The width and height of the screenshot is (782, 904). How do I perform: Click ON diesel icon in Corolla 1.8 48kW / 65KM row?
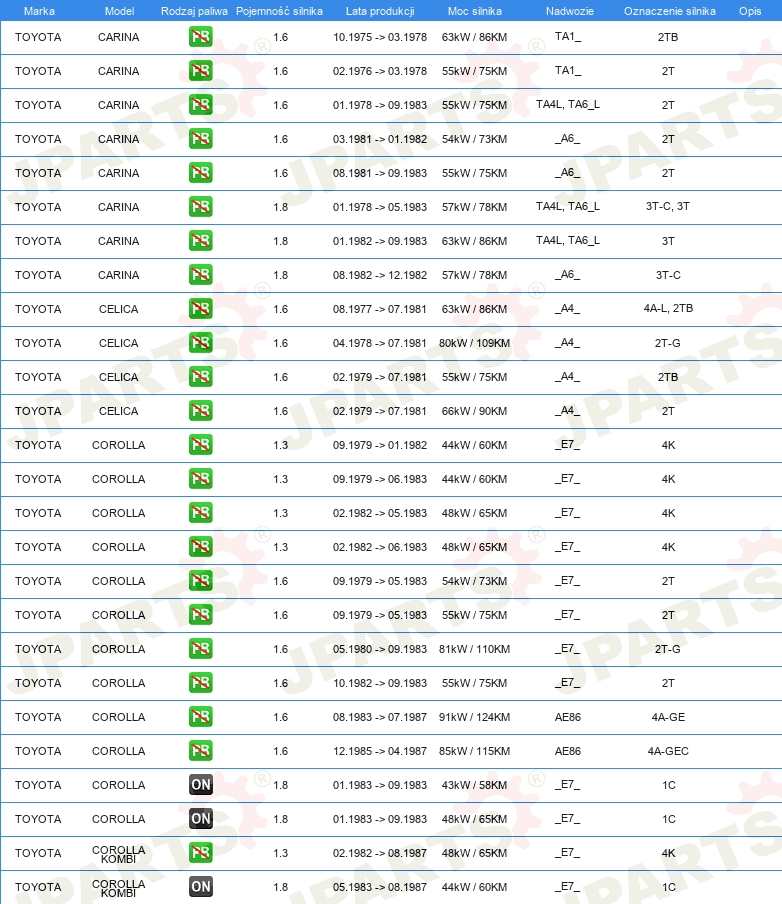click(x=201, y=820)
